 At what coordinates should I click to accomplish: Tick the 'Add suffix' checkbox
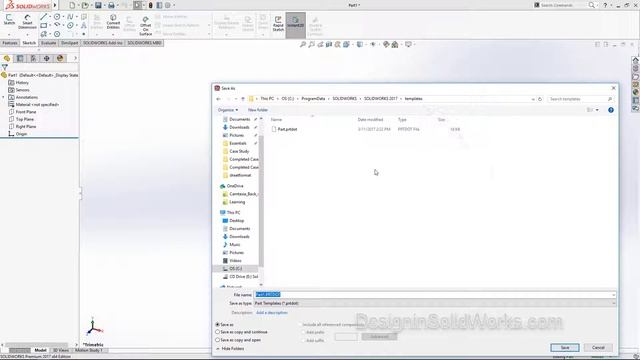click(304, 340)
